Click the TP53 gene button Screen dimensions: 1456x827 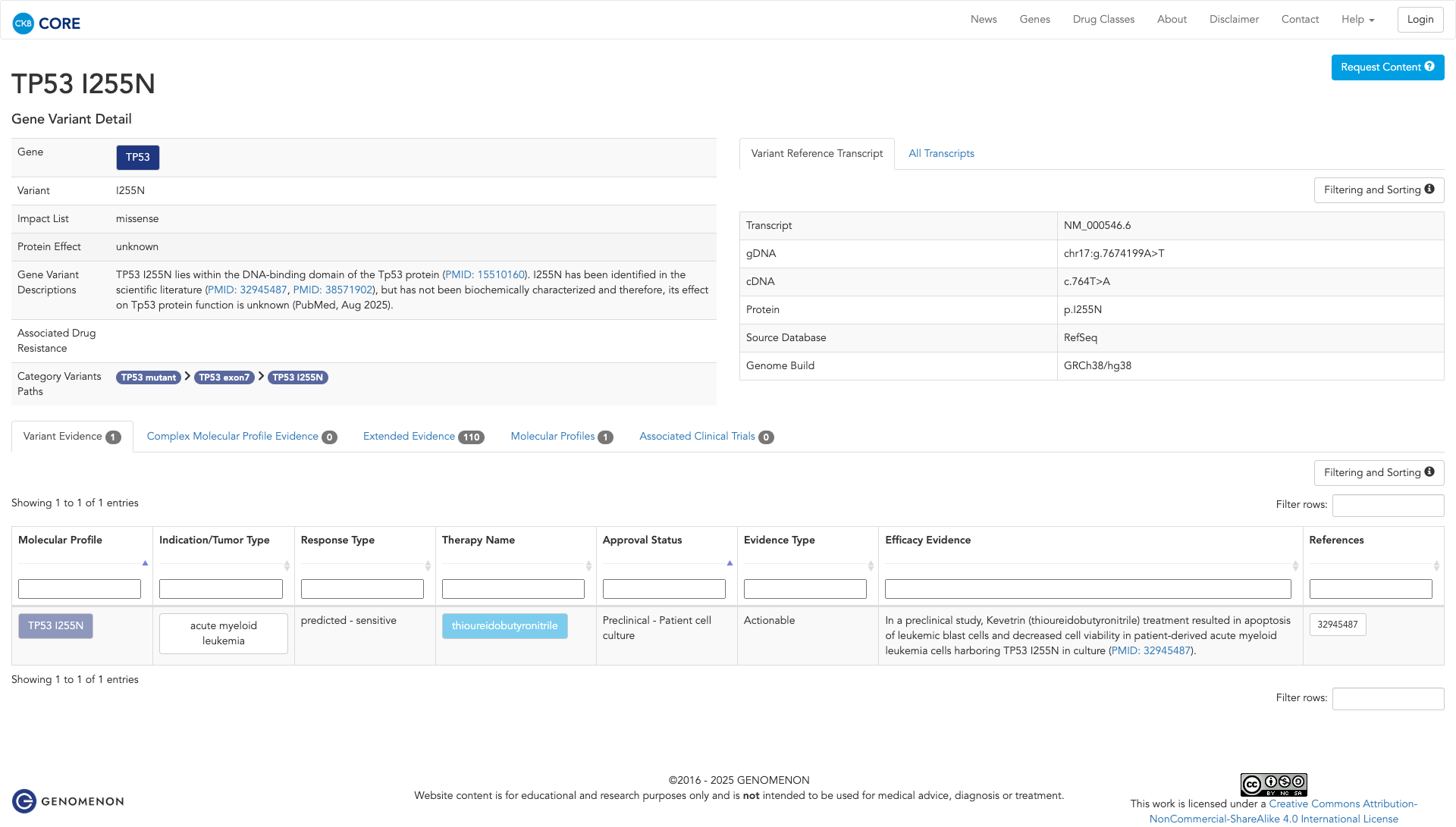click(x=138, y=158)
